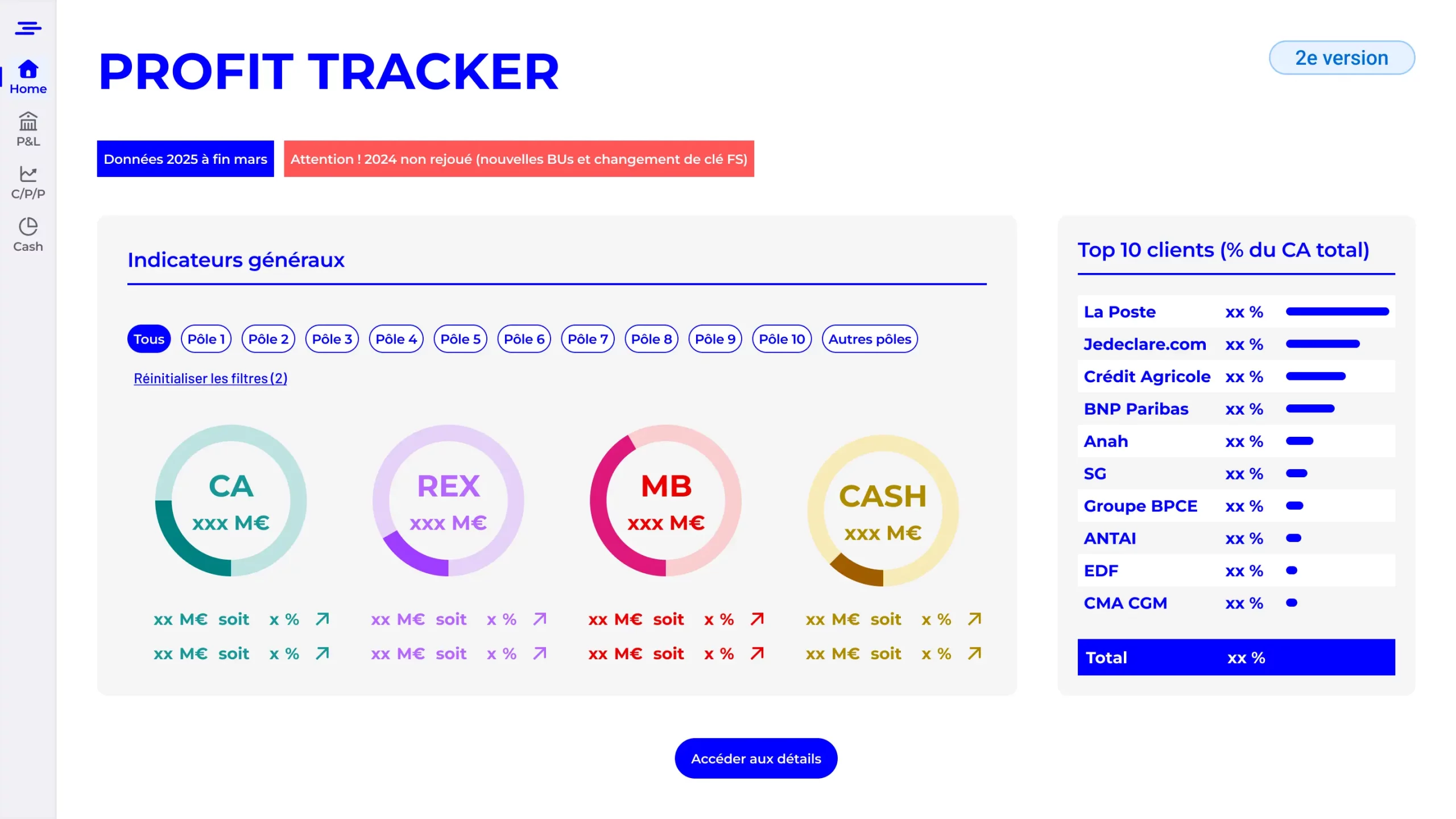Open the C/P/P chart icon
Image resolution: width=1456 pixels, height=819 pixels.
coord(28,173)
